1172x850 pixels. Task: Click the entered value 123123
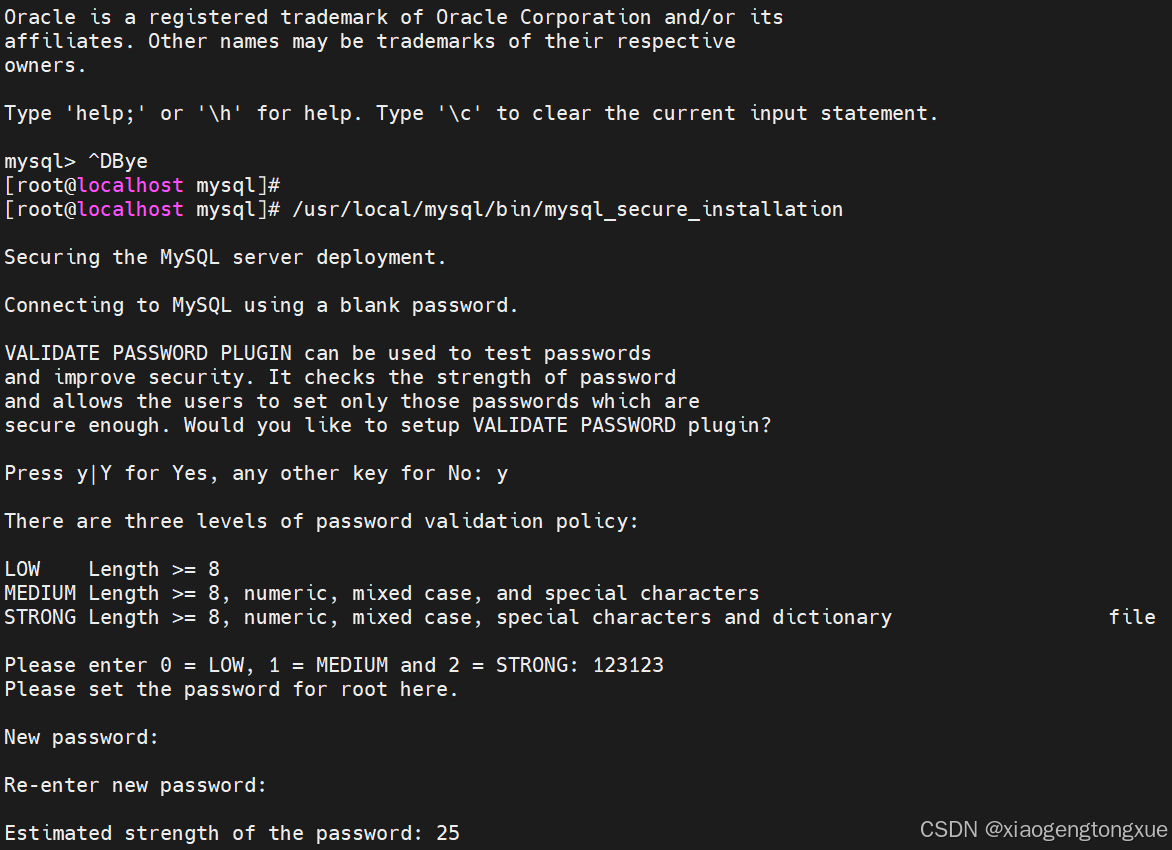(x=628, y=665)
